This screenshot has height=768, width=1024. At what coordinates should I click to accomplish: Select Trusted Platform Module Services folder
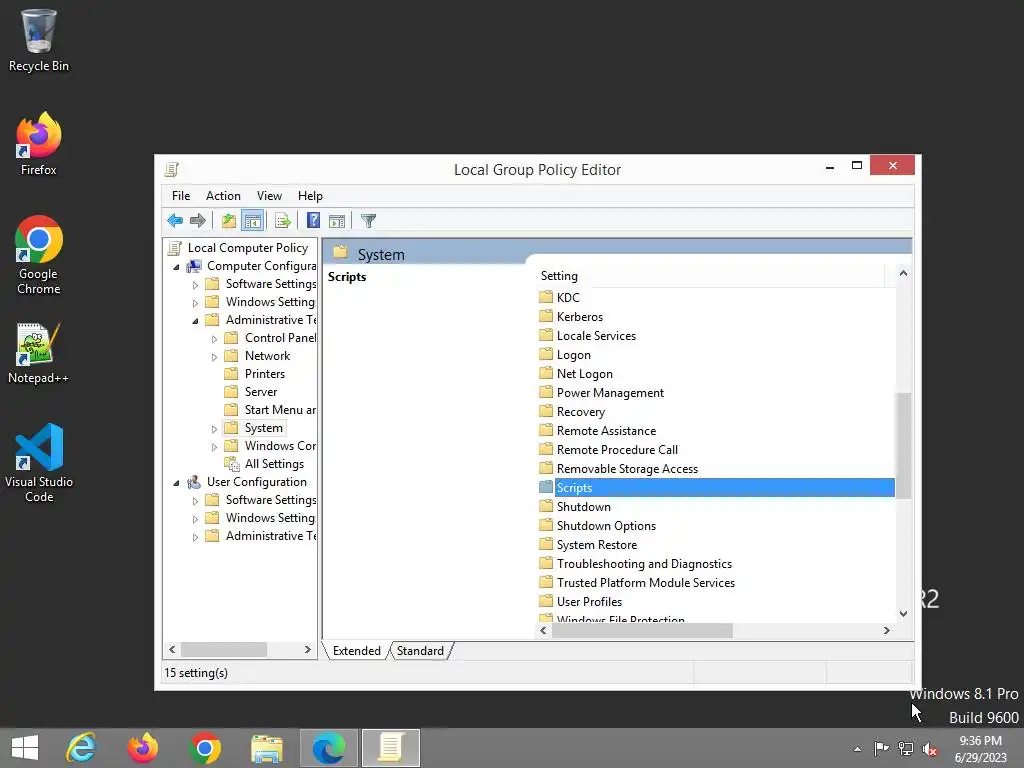(x=645, y=583)
